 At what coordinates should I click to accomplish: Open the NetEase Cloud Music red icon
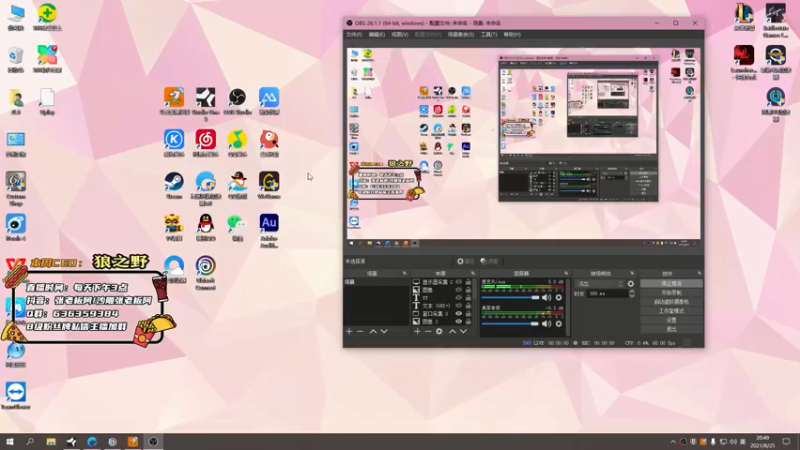(x=206, y=143)
